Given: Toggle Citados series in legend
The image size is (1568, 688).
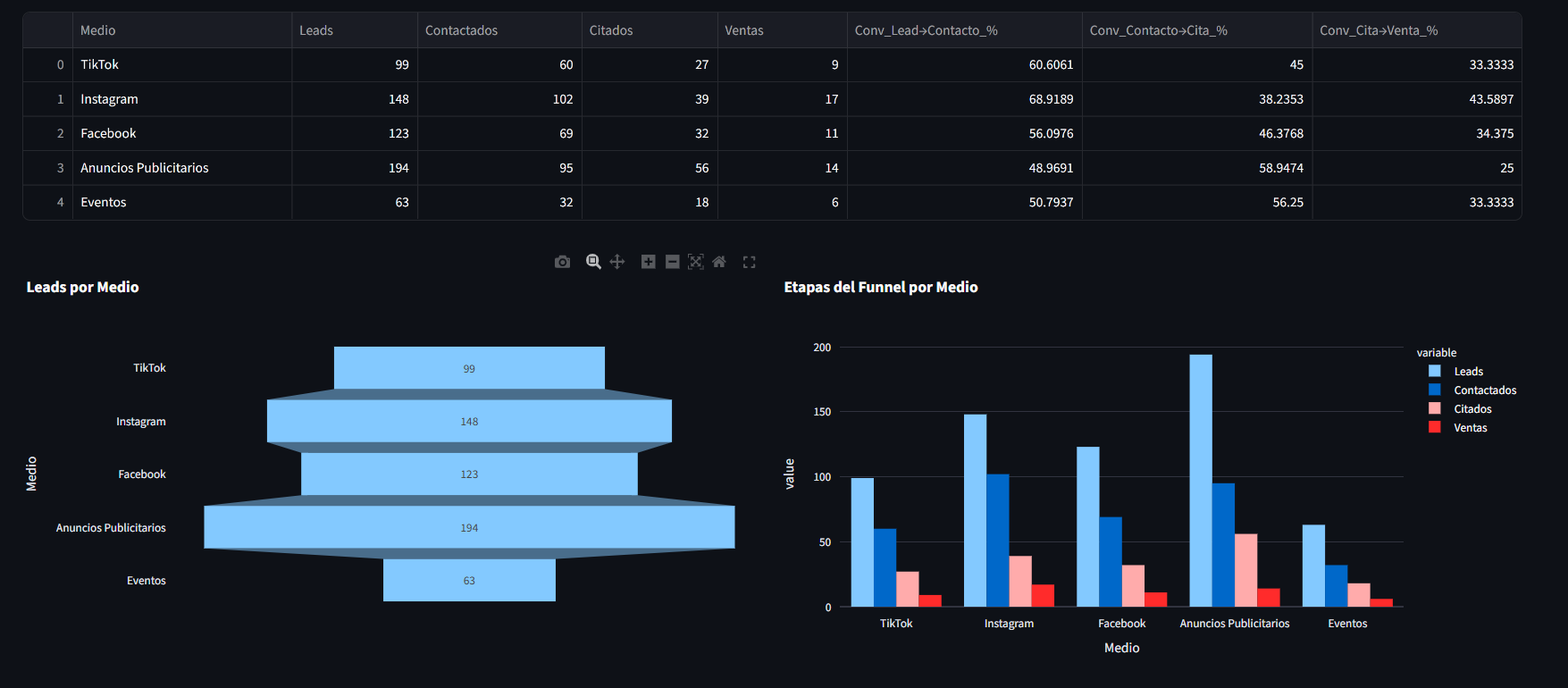Looking at the screenshot, I should (x=1472, y=409).
